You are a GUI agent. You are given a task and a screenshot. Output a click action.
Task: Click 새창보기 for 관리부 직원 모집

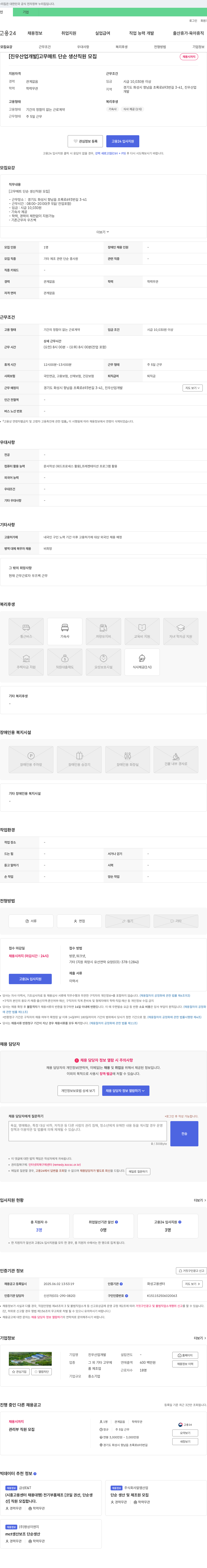pyautogui.click(x=185, y=1441)
